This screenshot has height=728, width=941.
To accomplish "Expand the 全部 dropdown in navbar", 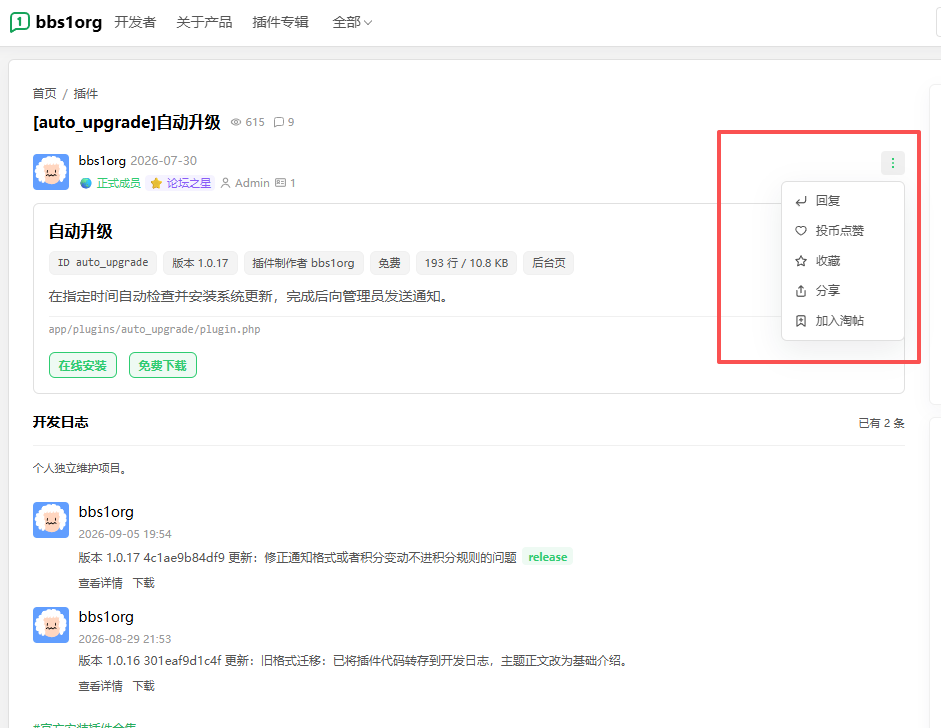I will [352, 23].
